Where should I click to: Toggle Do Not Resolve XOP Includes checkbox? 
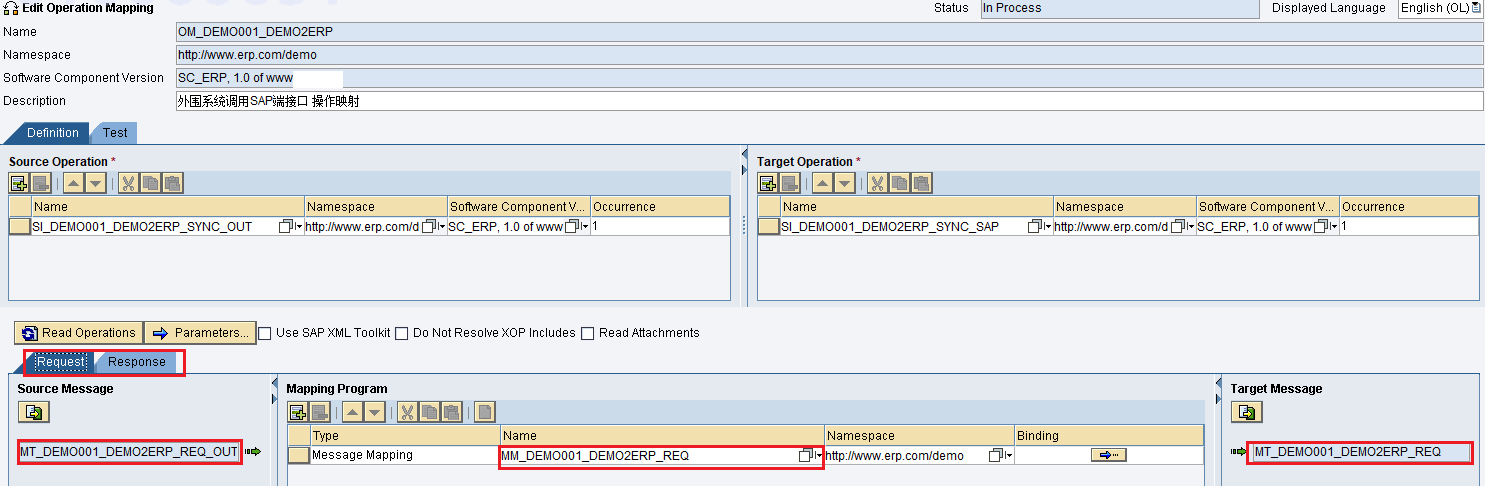[401, 333]
